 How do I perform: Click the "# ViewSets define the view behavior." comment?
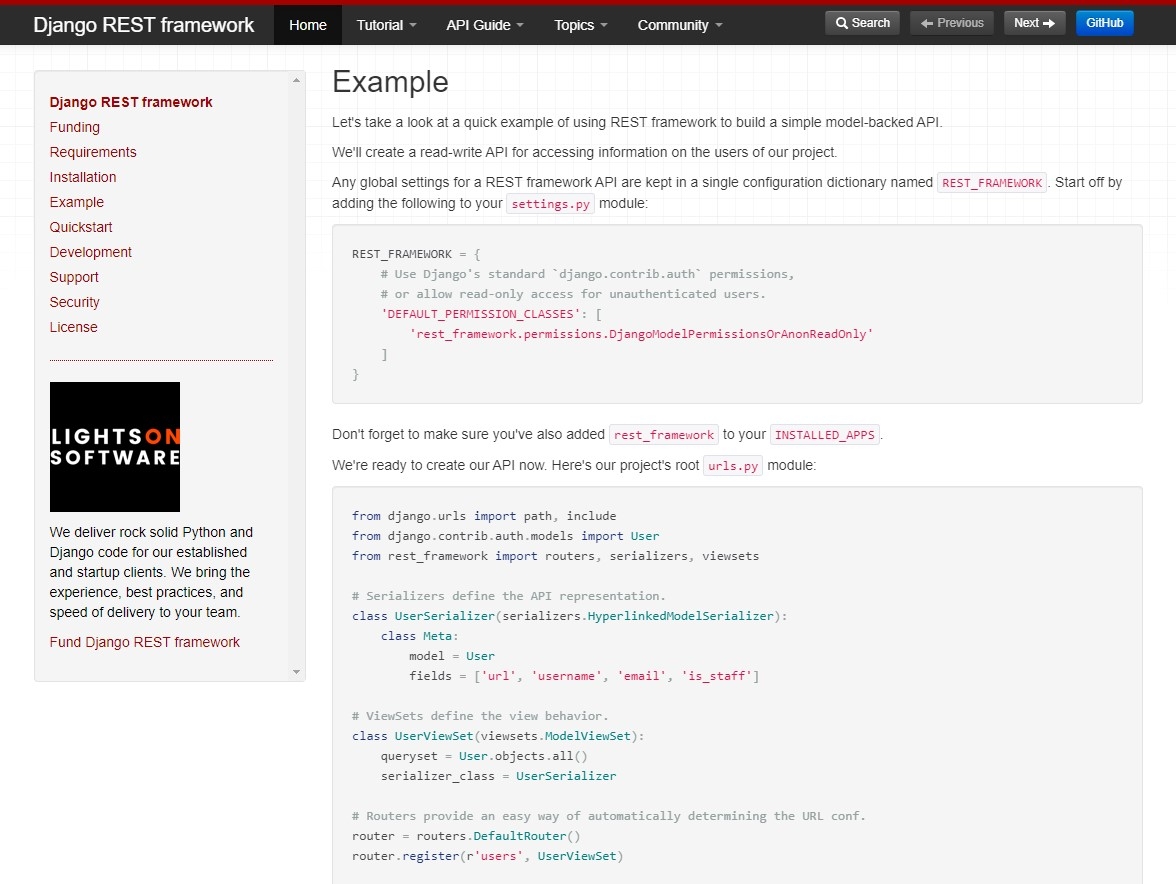click(480, 716)
